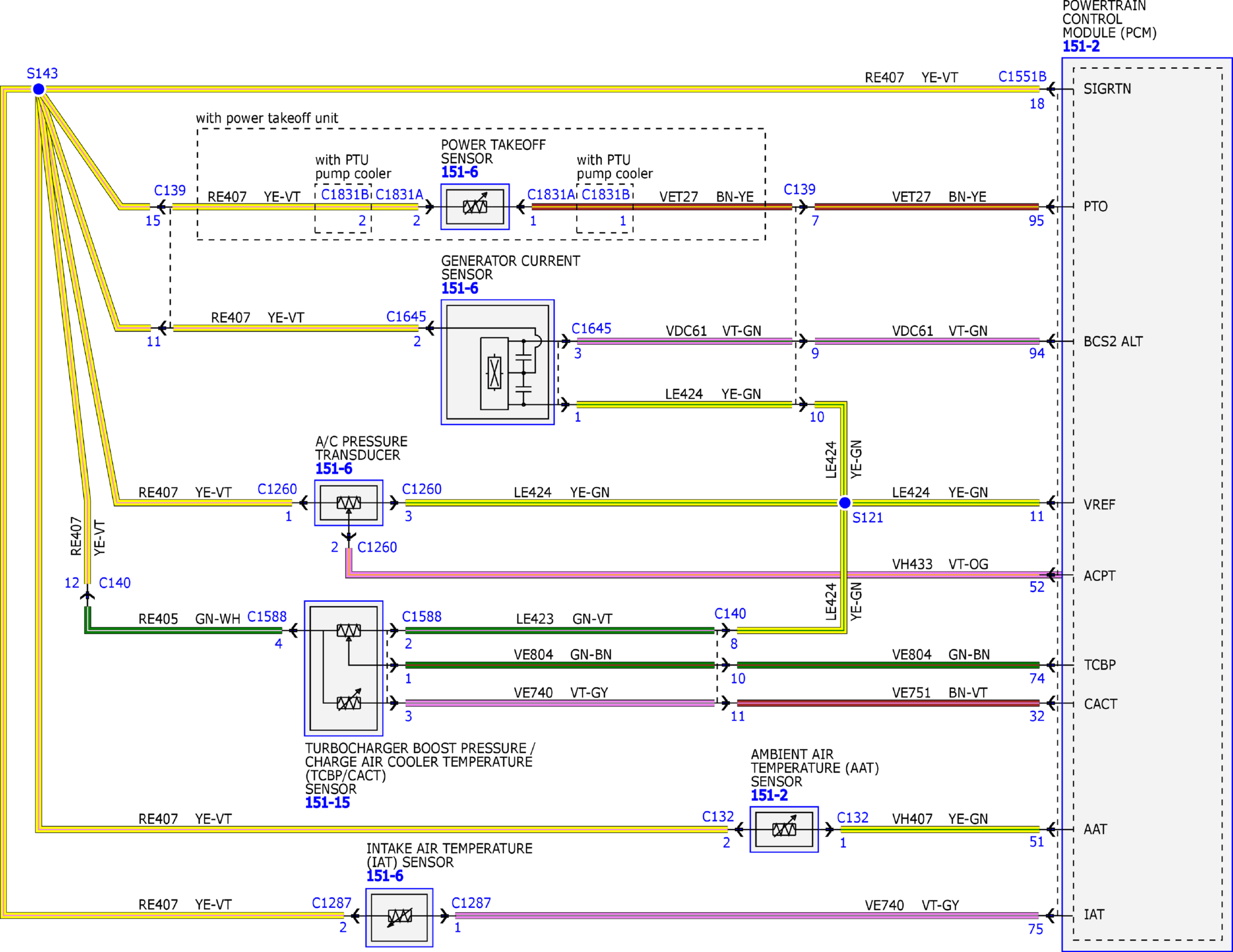Click the 'with power takeoff unit' note
The height and width of the screenshot is (952, 1233).
(267, 118)
